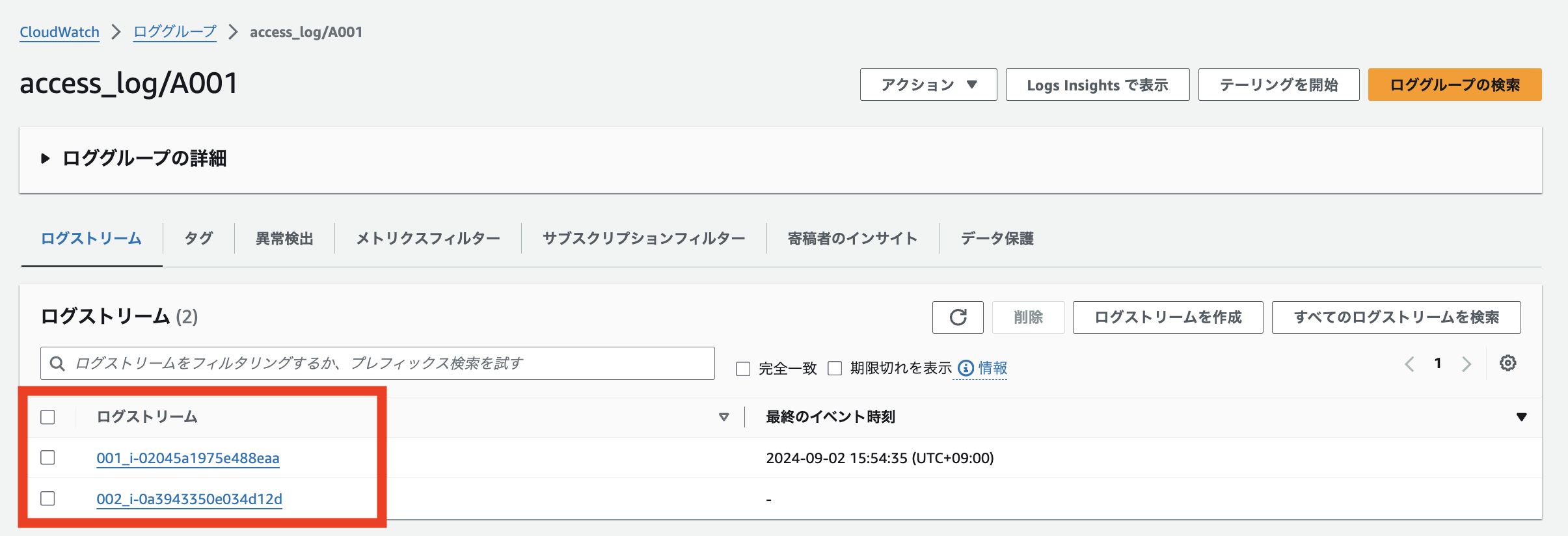The width and height of the screenshot is (1568, 536).
Task: Click the refresh log streams icon button
Action: pyautogui.click(x=958, y=317)
